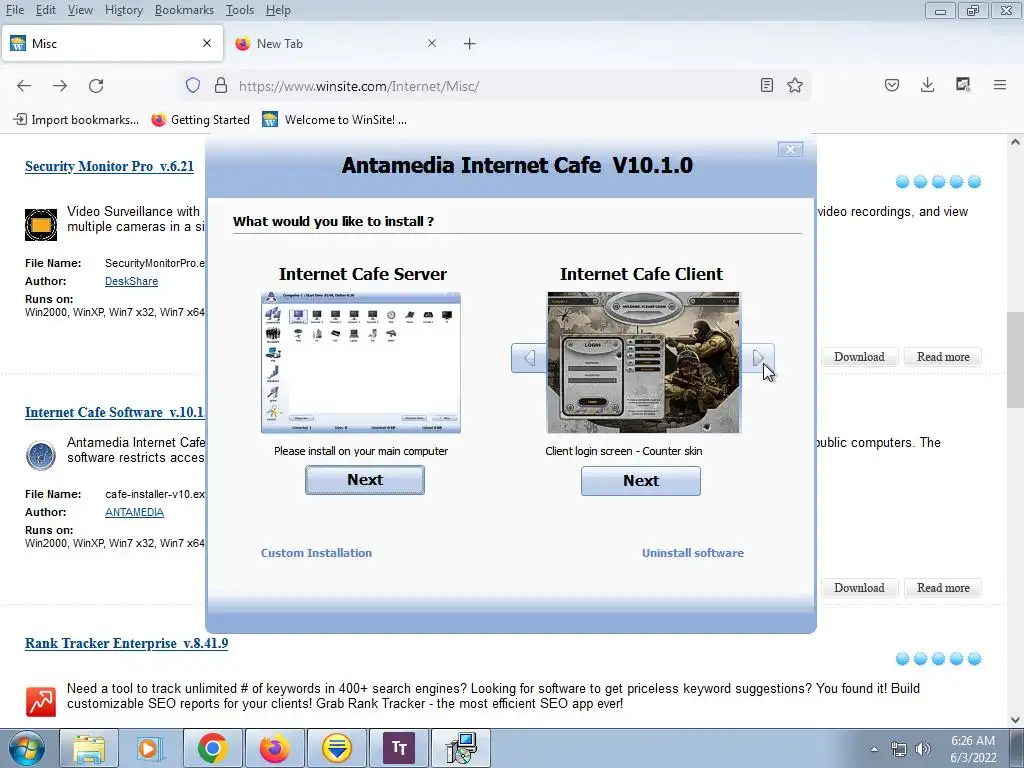
Task: Open the Edit menu
Action: [46, 10]
